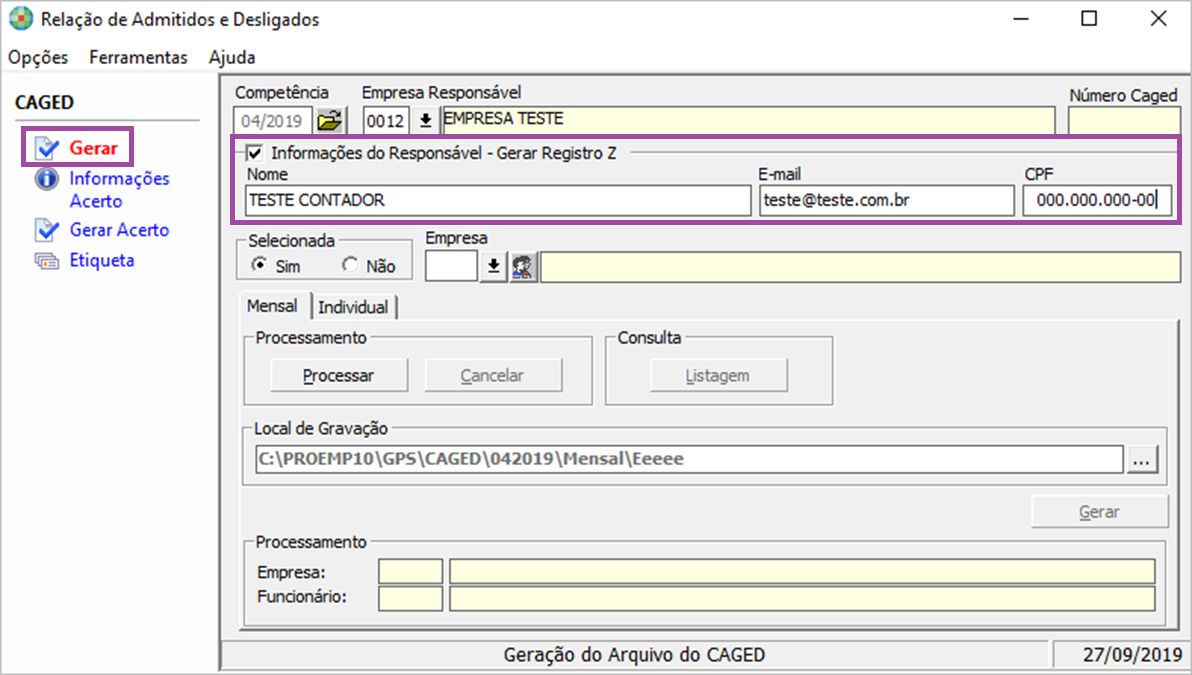This screenshot has width=1192, height=675.
Task: Click the Gerar Acerto checkmark icon
Action: pos(46,230)
